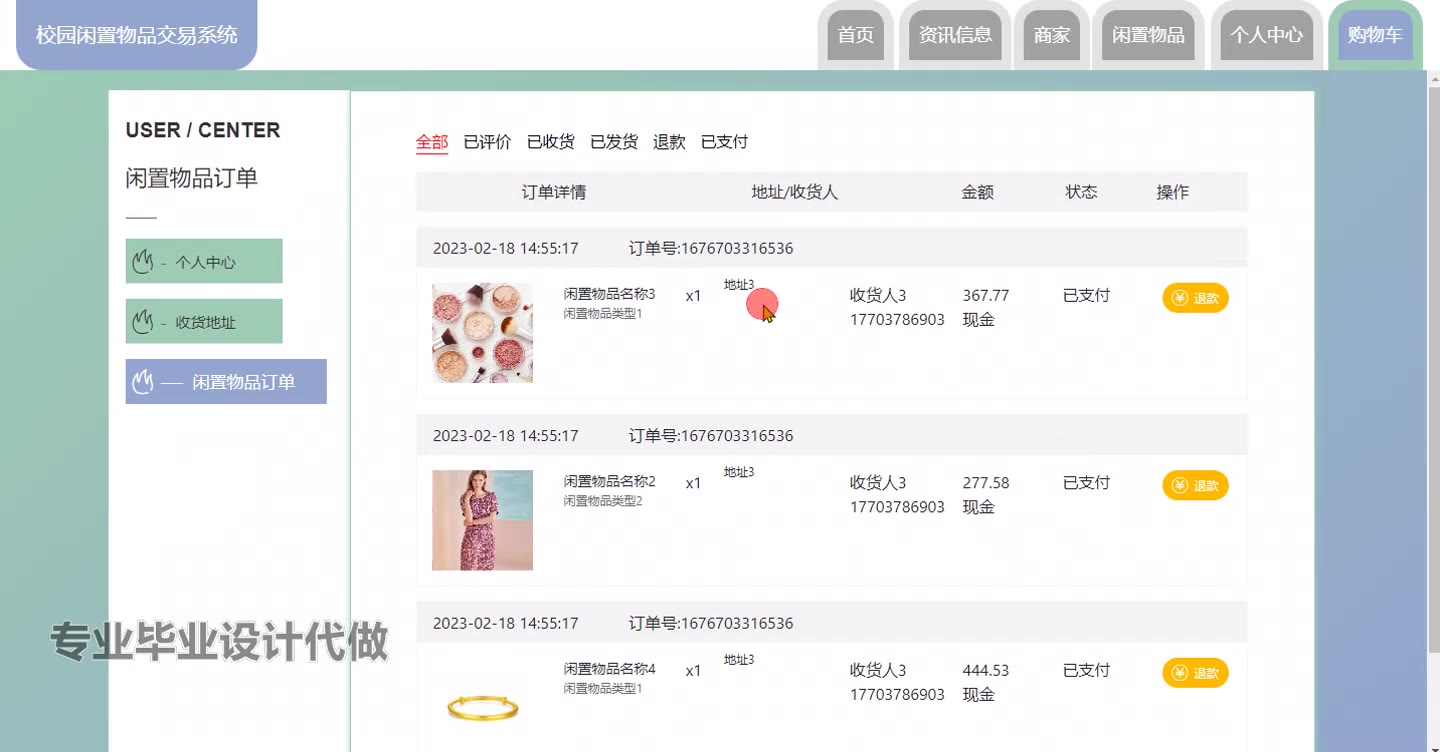Refund the 闲置物品名称2 order

coord(1195,485)
